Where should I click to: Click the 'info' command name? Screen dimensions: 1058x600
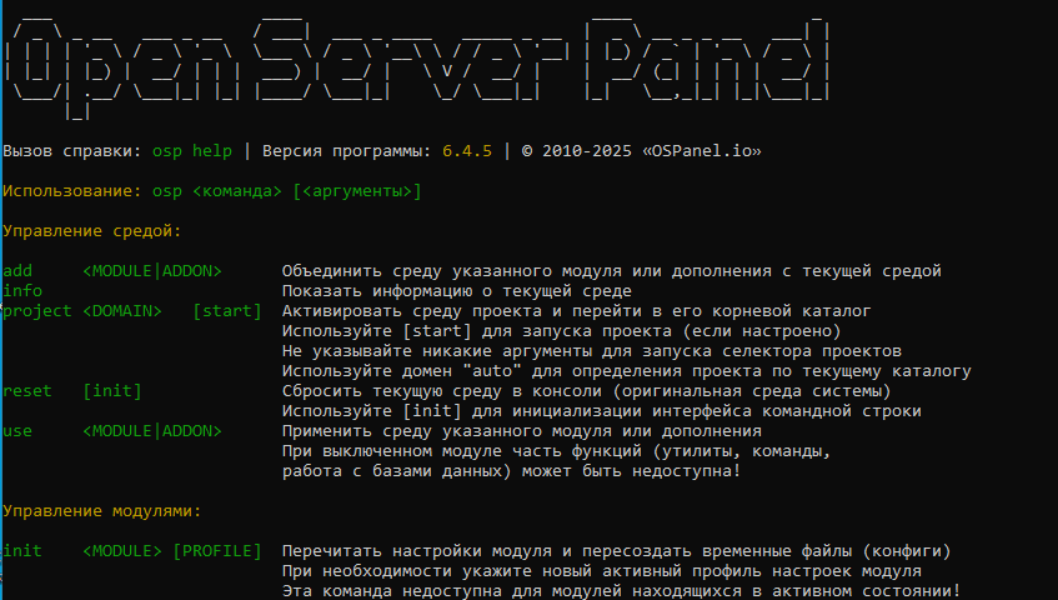point(22,291)
